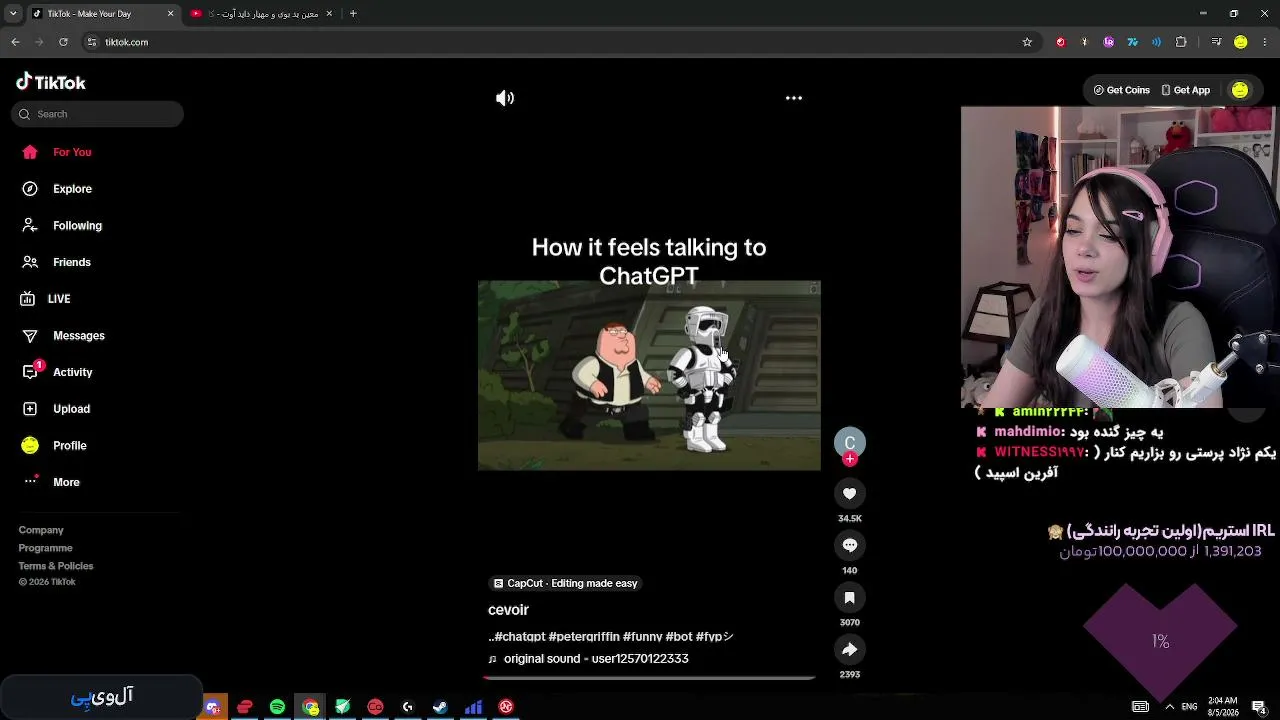Like the video with the heart icon

pos(850,493)
